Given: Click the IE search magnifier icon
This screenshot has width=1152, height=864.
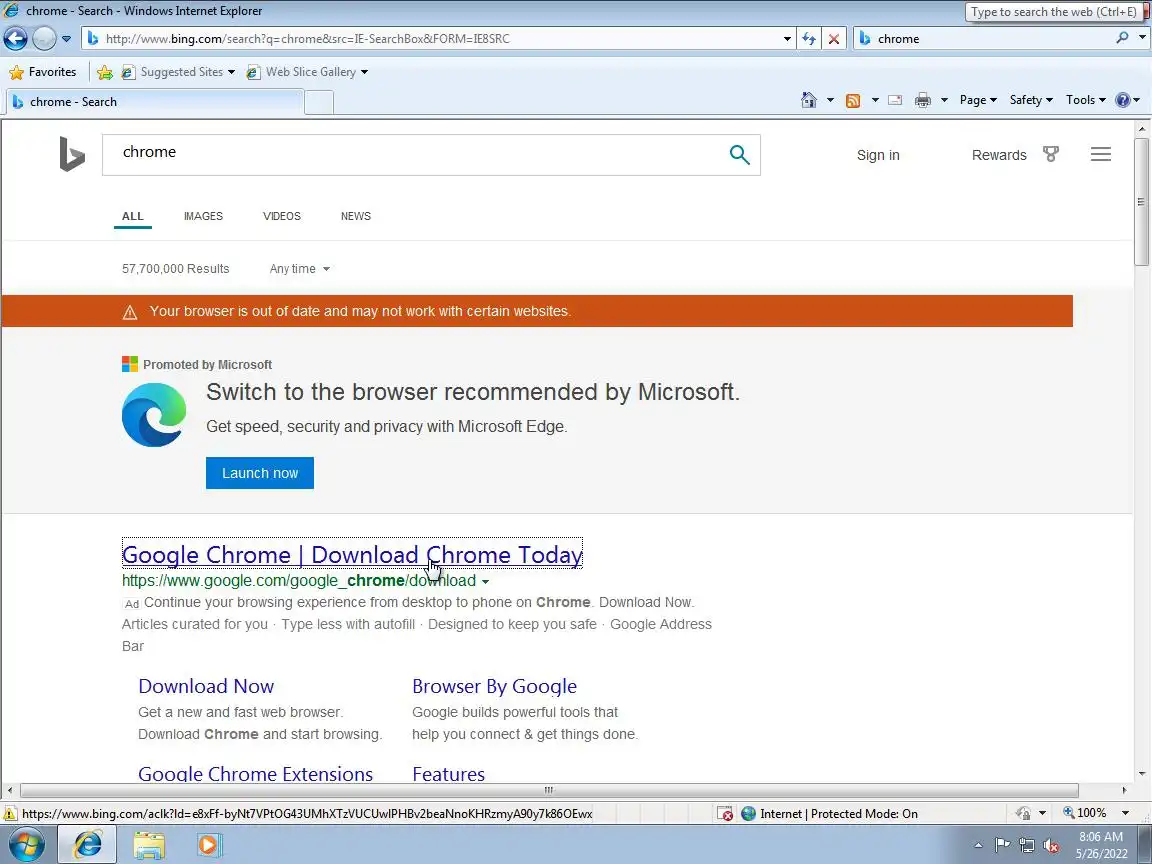Looking at the screenshot, I should pyautogui.click(x=1122, y=37).
